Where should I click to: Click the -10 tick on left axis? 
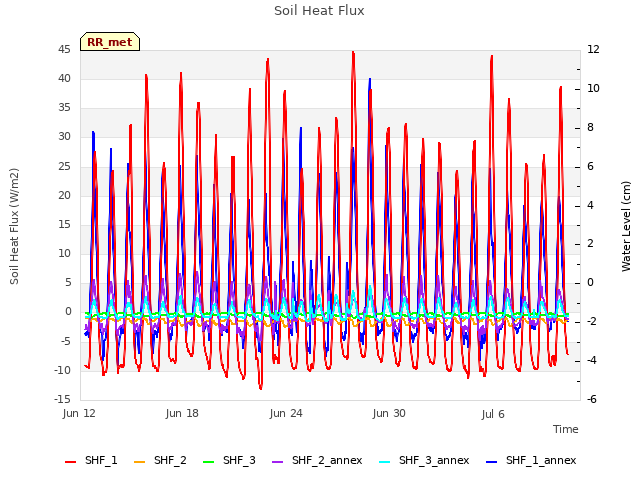(62, 370)
